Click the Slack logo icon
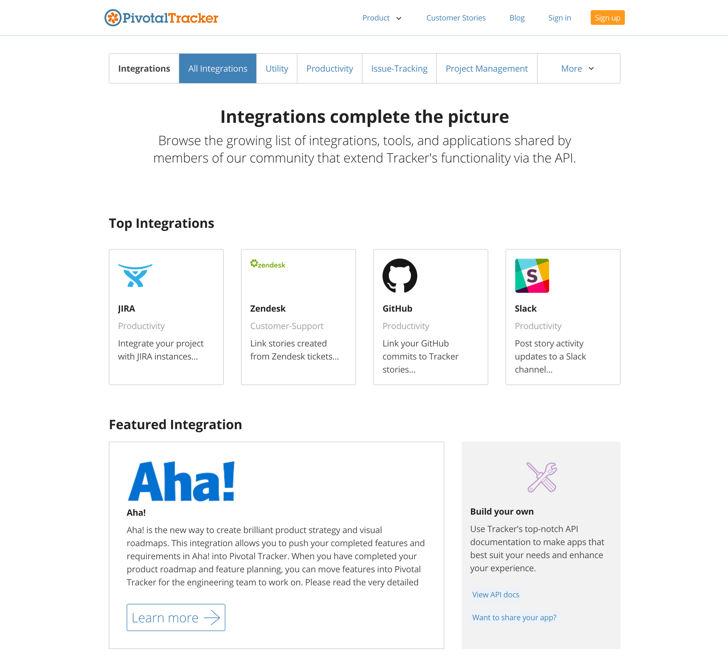 coord(531,276)
